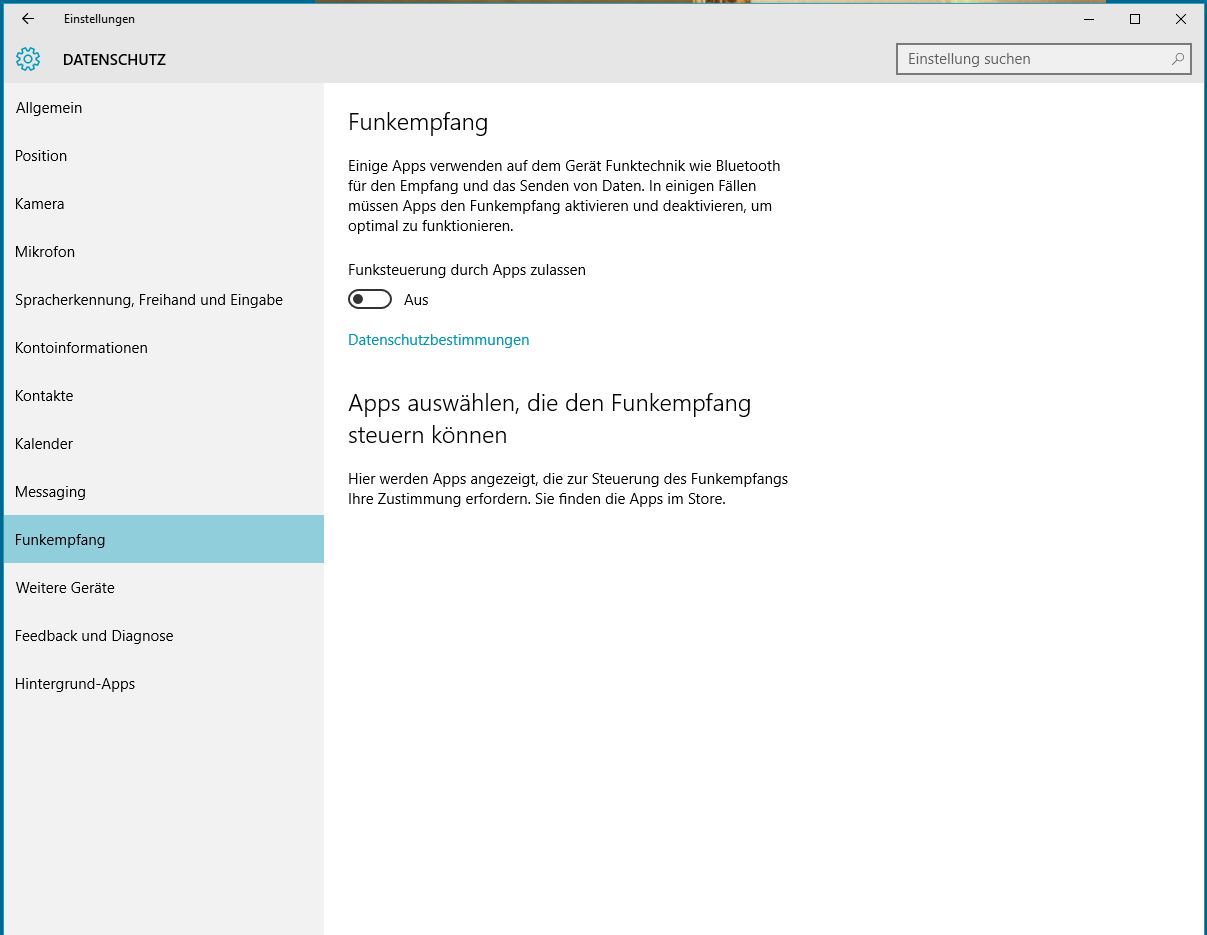Select Mikrofon in the sidebar
Viewport: 1207px width, 935px height.
coord(164,252)
